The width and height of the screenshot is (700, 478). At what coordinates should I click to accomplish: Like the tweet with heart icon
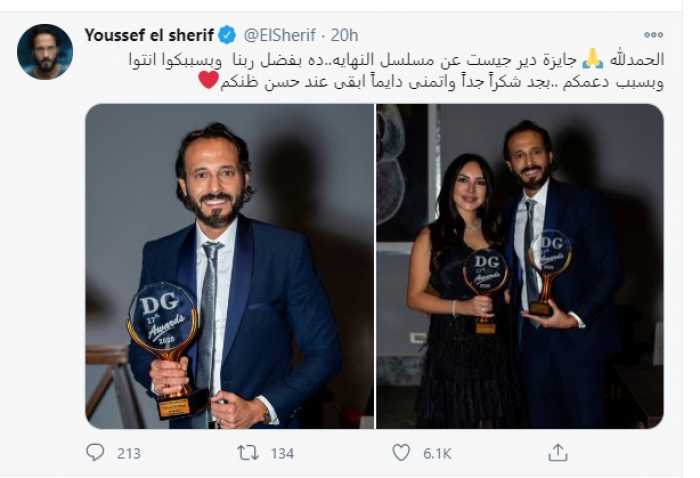point(401,453)
